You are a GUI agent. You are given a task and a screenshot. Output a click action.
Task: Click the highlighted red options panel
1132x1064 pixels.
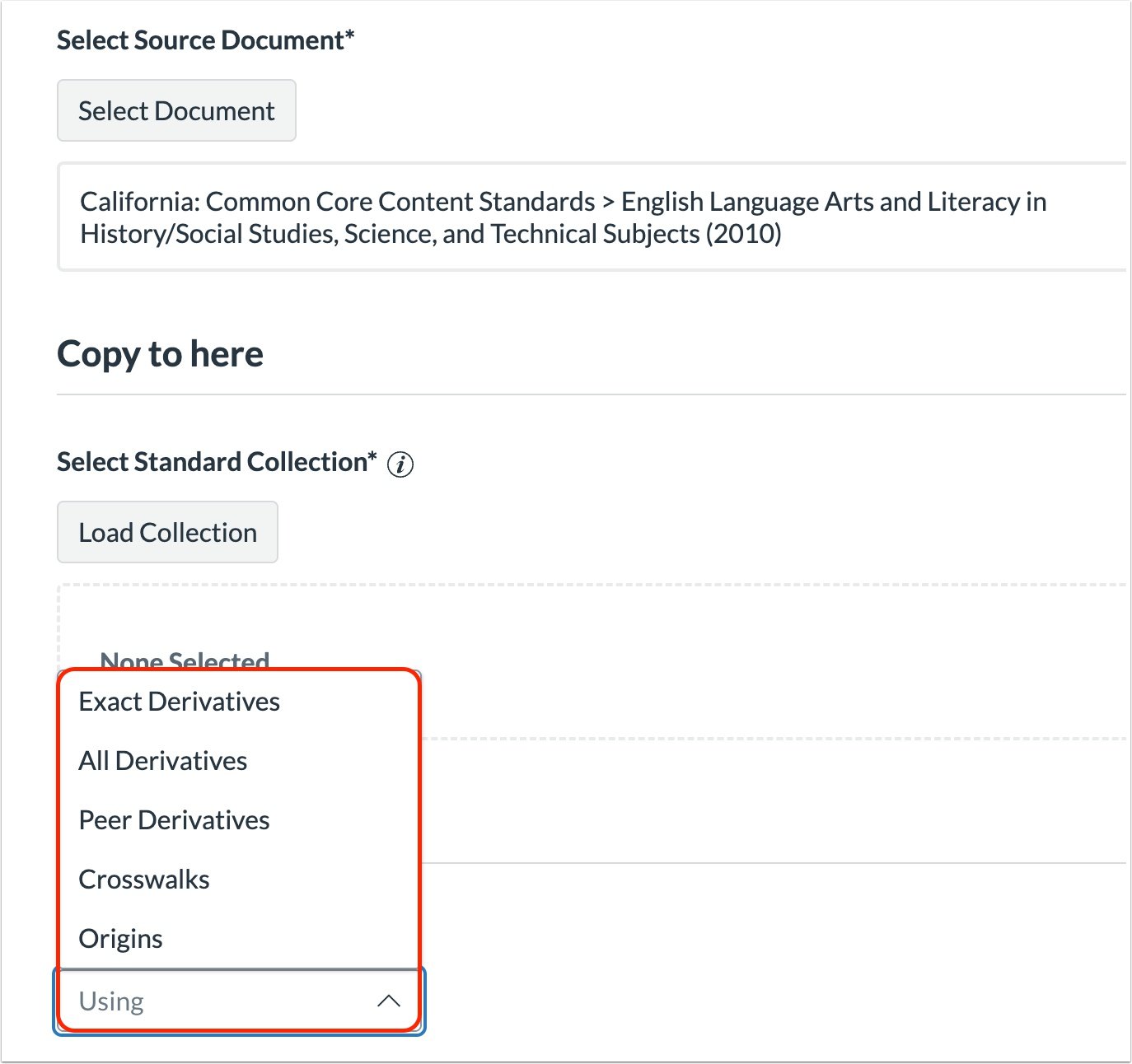[x=239, y=819]
